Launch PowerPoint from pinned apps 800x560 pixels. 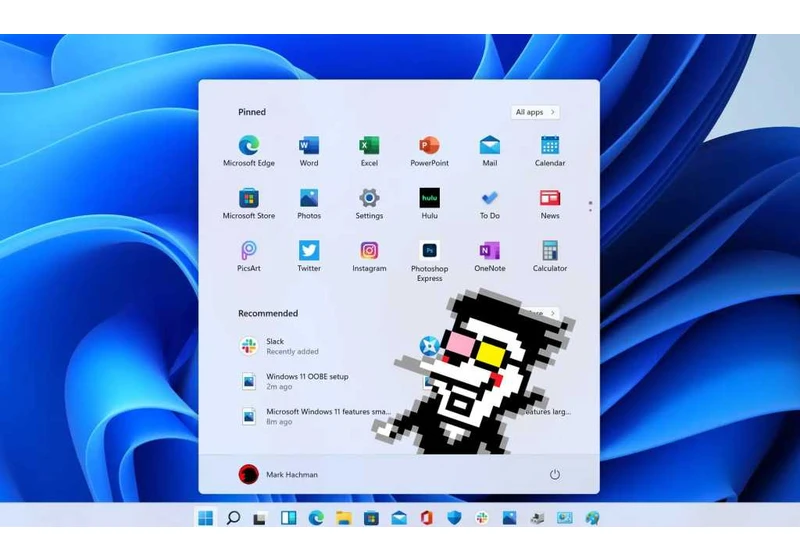[x=429, y=151]
